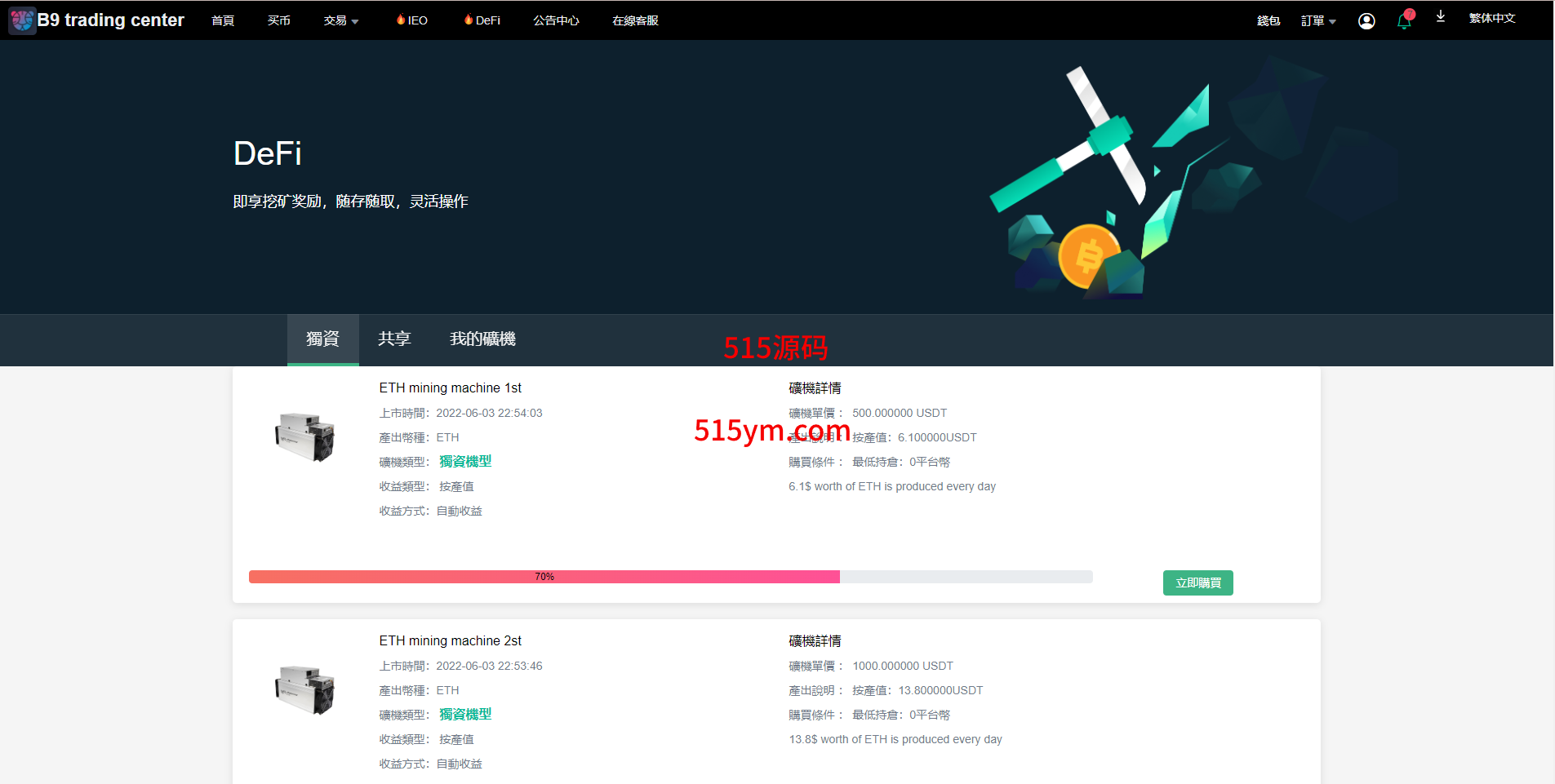The image size is (1555, 784).
Task: Click the ETH mining machine 2st image
Action: (x=305, y=690)
